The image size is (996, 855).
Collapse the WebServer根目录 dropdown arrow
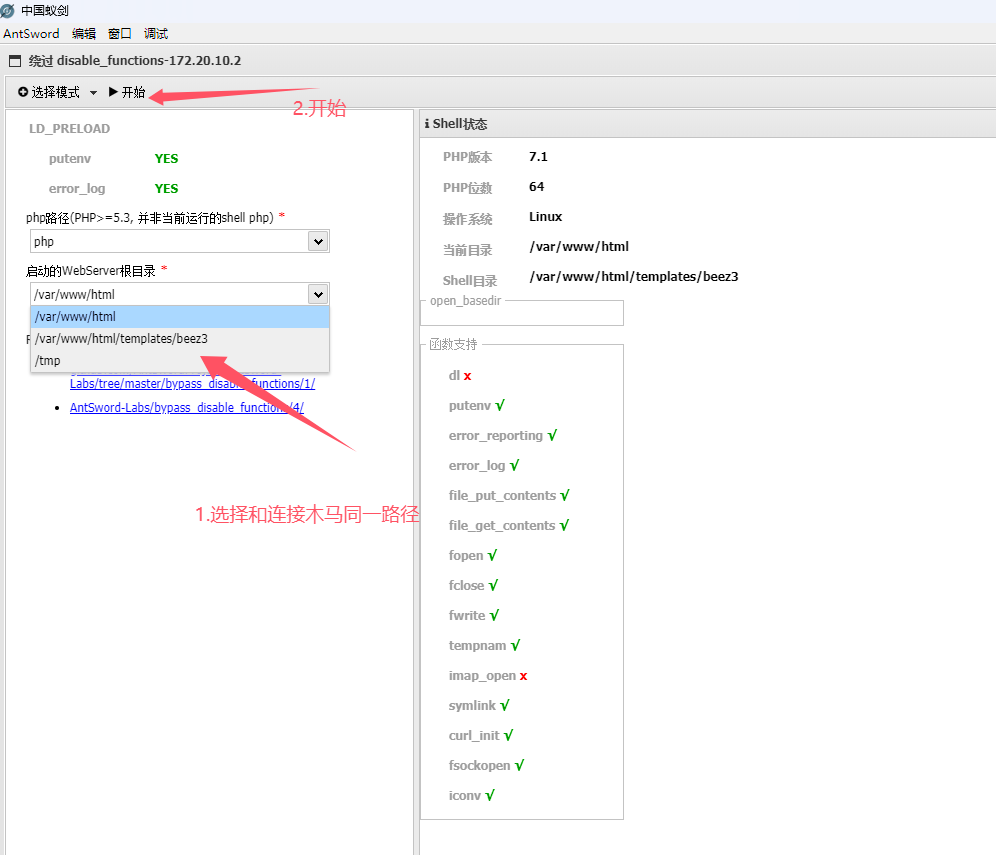[x=318, y=294]
